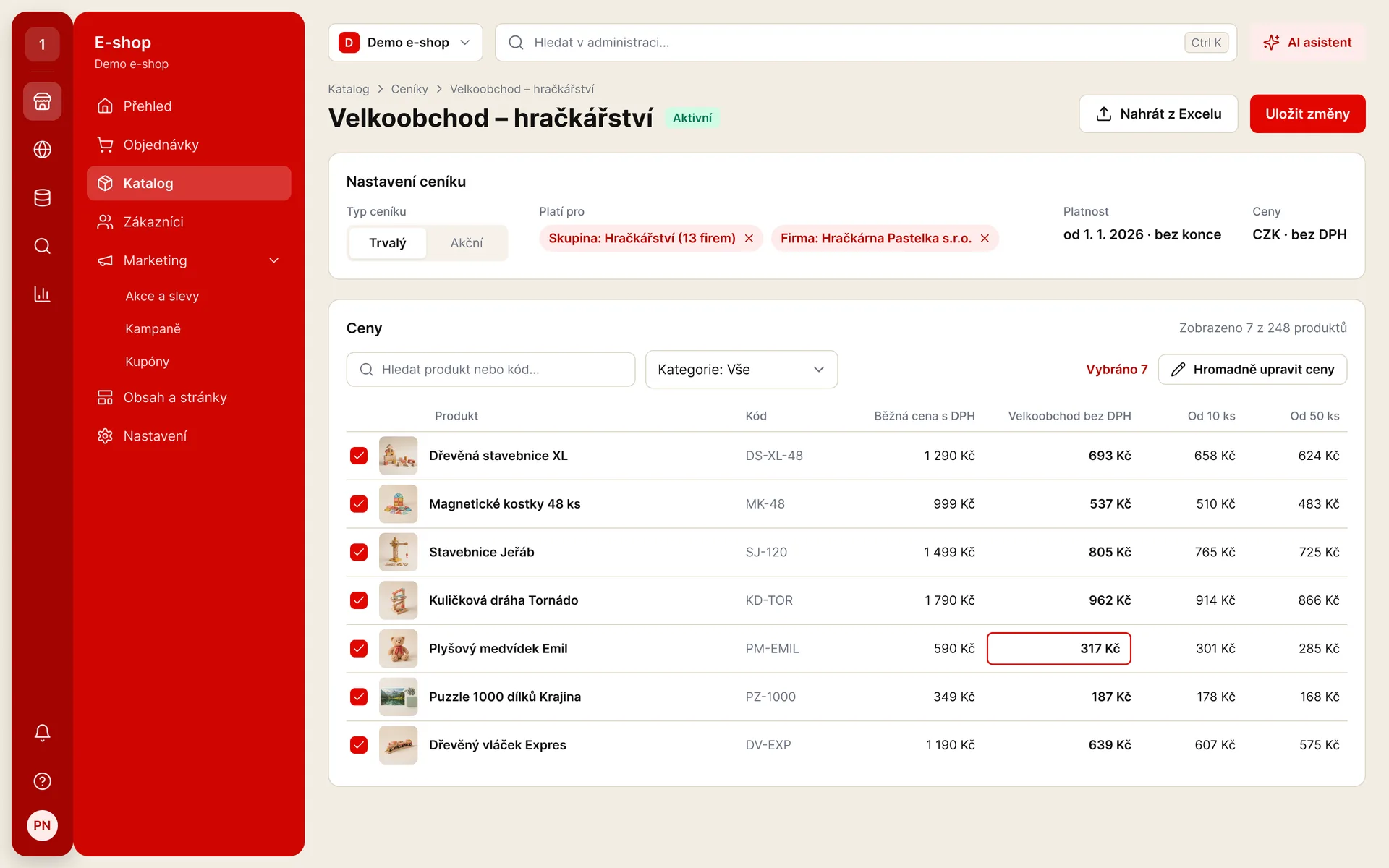Open Akce a slevy submenu item

(162, 296)
